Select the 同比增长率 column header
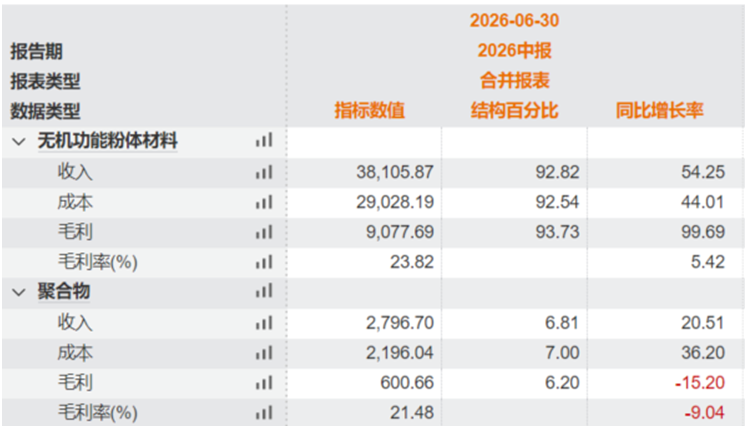The height and width of the screenshot is (428, 747). click(x=659, y=110)
